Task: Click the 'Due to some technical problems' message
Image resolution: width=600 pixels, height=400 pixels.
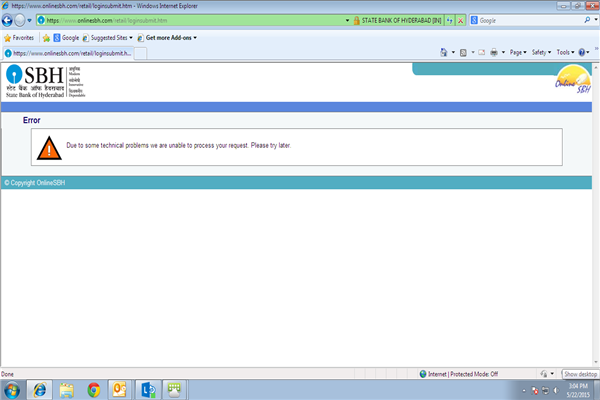Action: [178, 145]
